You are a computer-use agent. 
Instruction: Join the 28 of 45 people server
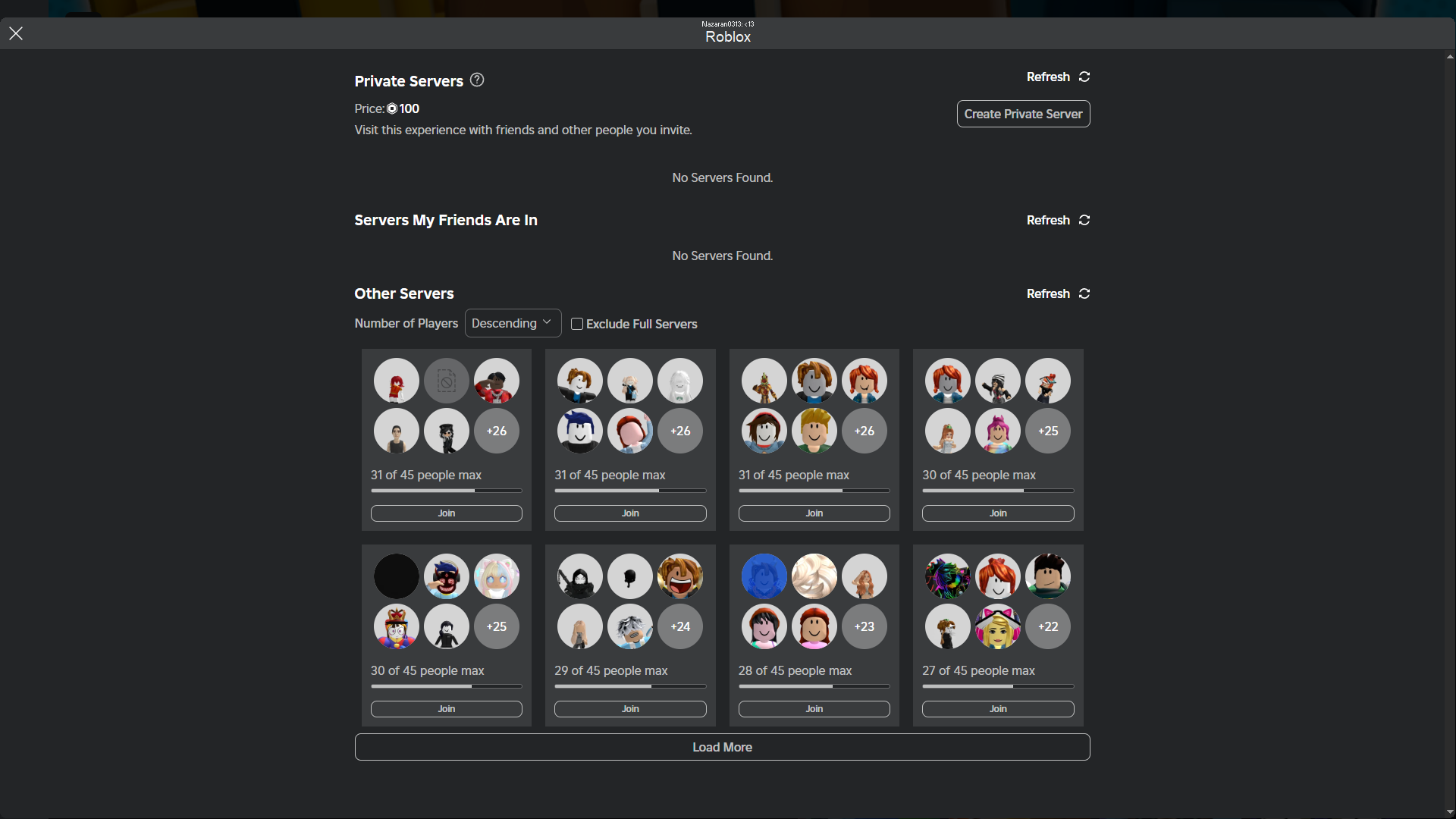click(x=814, y=709)
